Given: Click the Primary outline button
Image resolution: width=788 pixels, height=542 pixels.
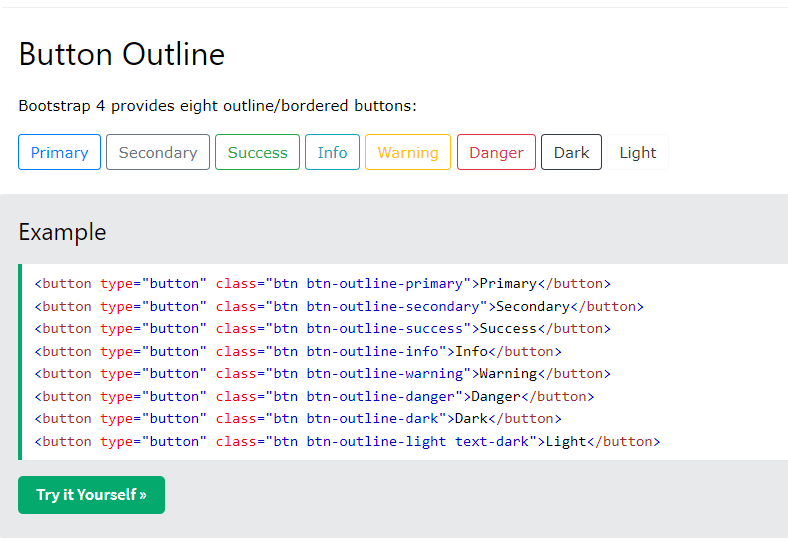Looking at the screenshot, I should pyautogui.click(x=59, y=152).
